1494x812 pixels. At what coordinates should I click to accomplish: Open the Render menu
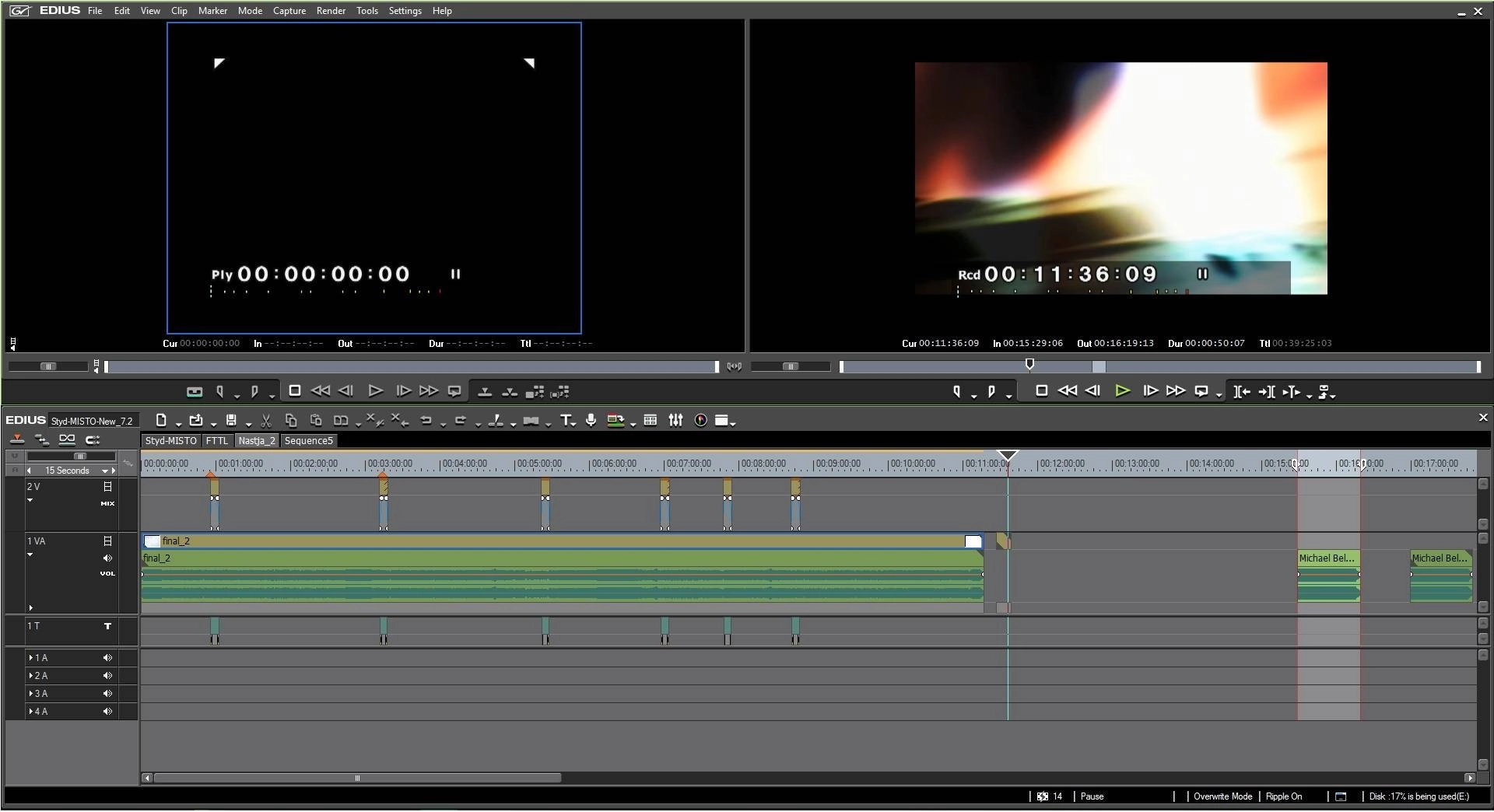coord(331,11)
